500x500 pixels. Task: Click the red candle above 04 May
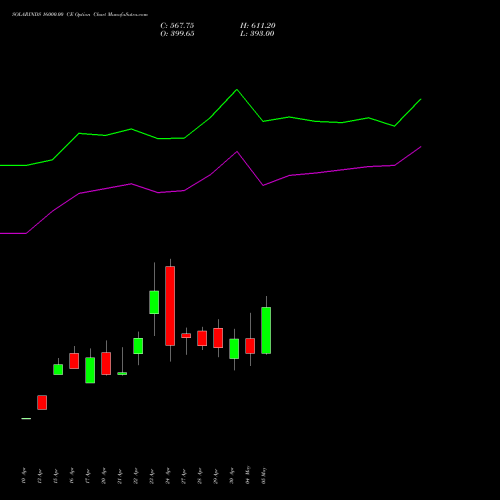coord(250,346)
